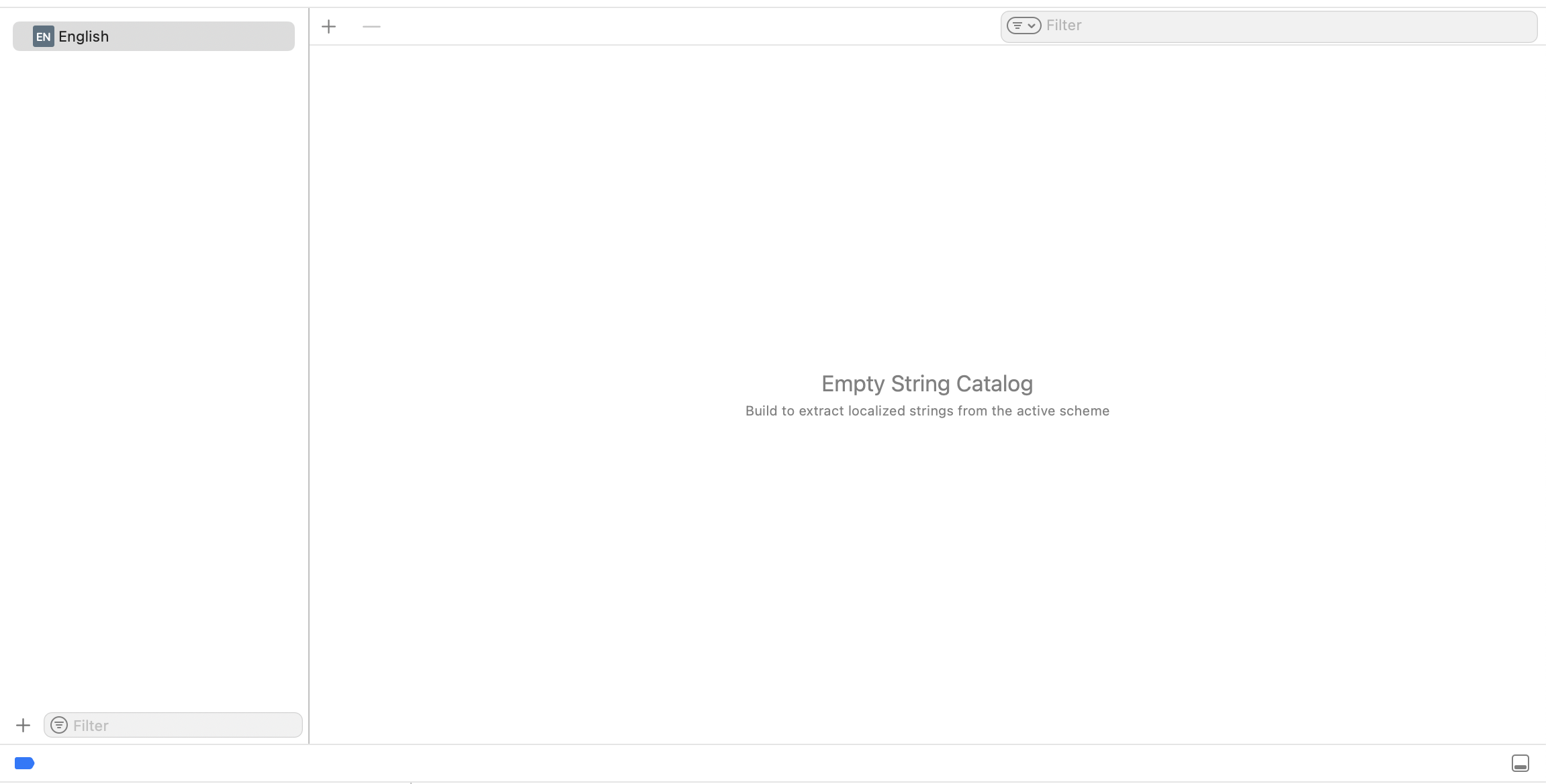This screenshot has height=784, width=1546.
Task: Focus the top string catalog Filter field
Action: pos(1269,26)
